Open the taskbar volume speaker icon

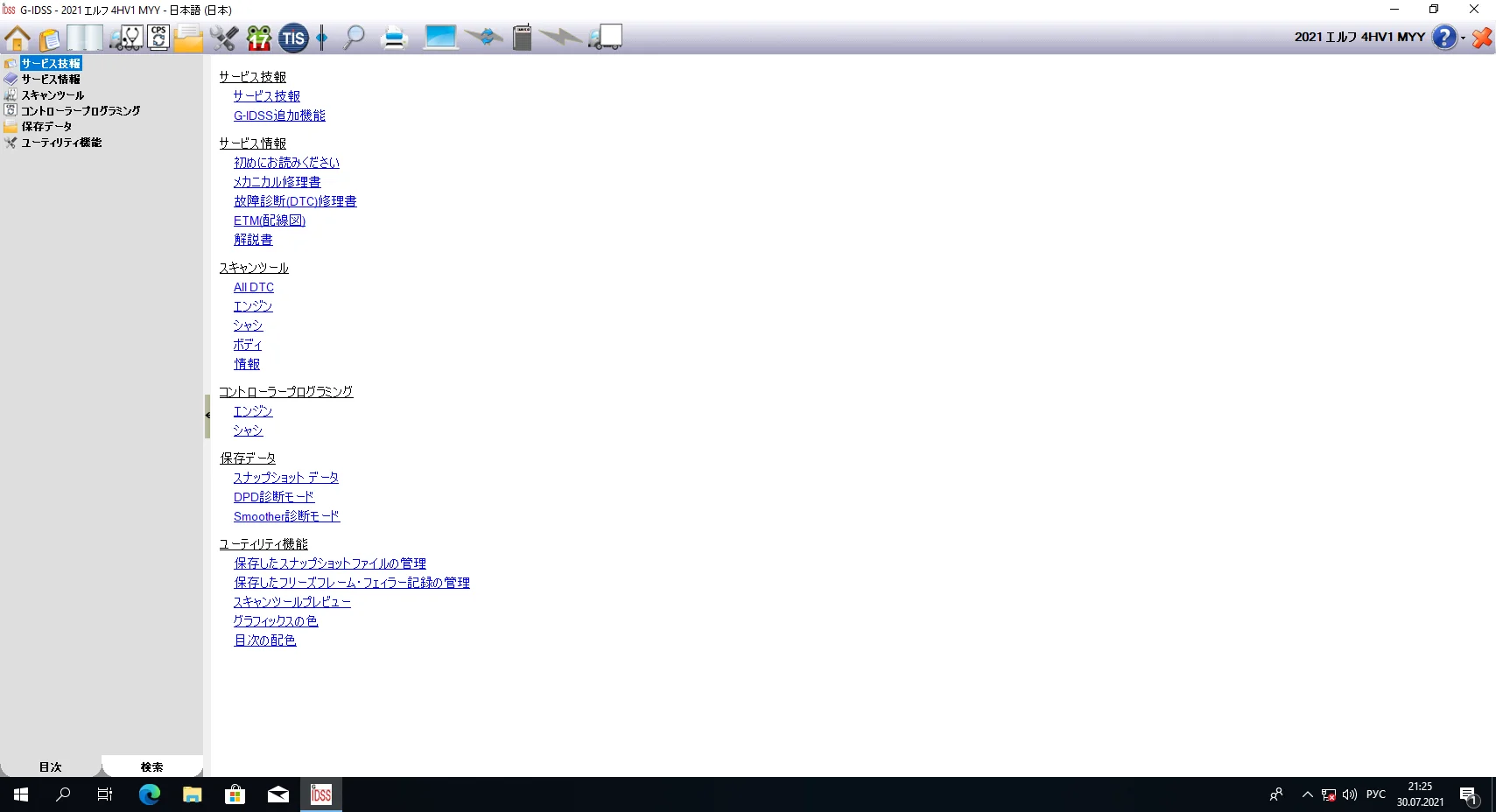1350,794
